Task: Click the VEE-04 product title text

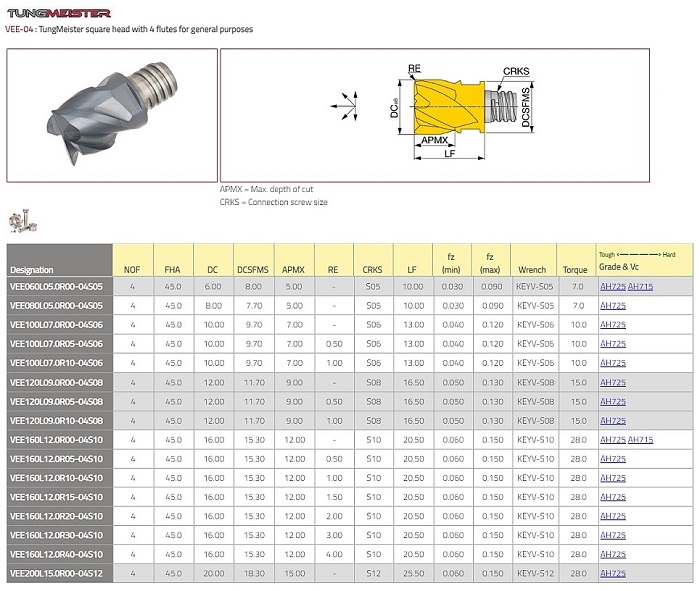Action: point(129,29)
